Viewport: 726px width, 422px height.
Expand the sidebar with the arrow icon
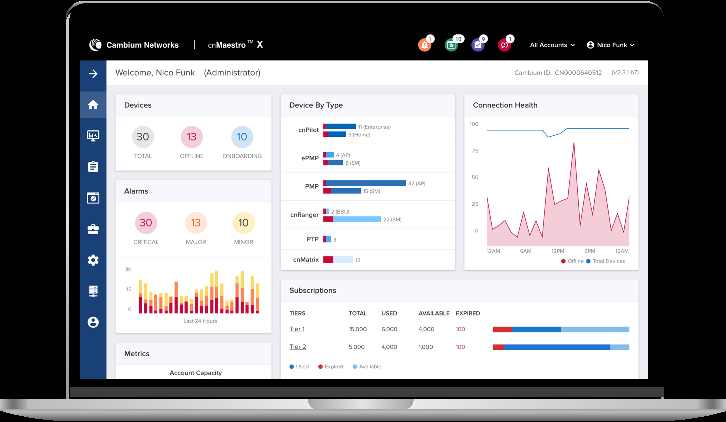(93, 74)
